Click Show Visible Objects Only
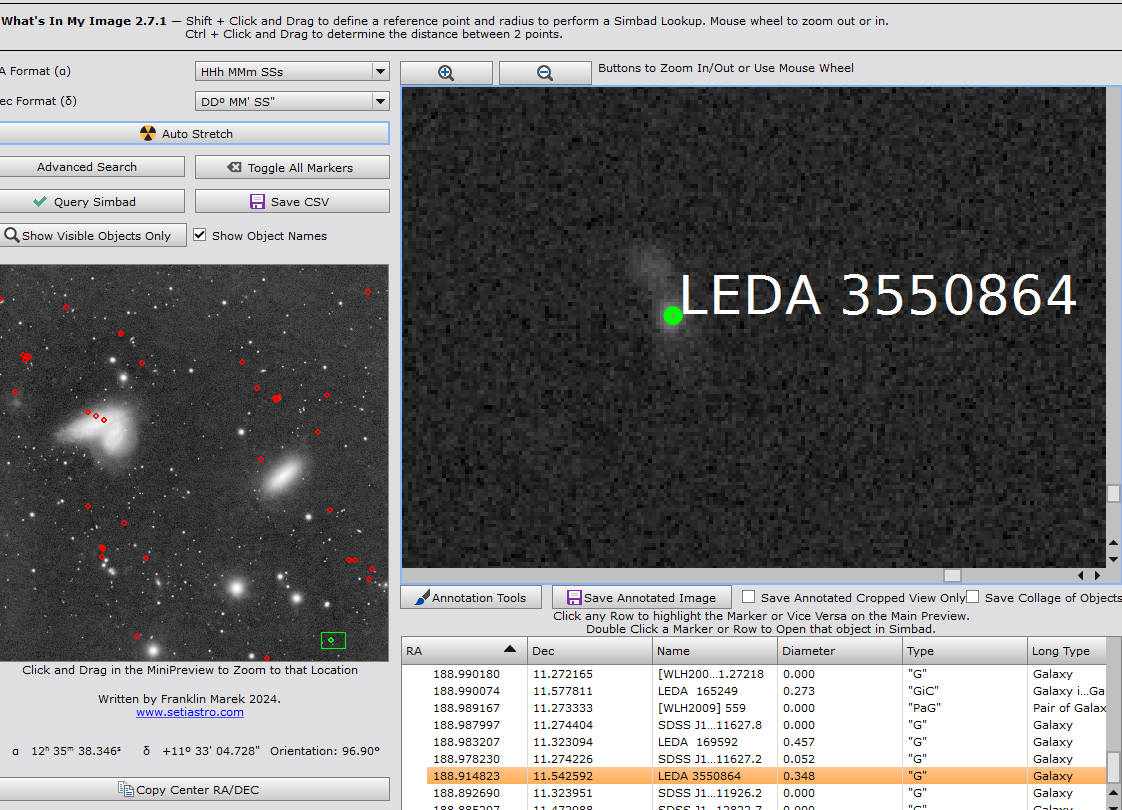1122x810 pixels. tap(93, 235)
